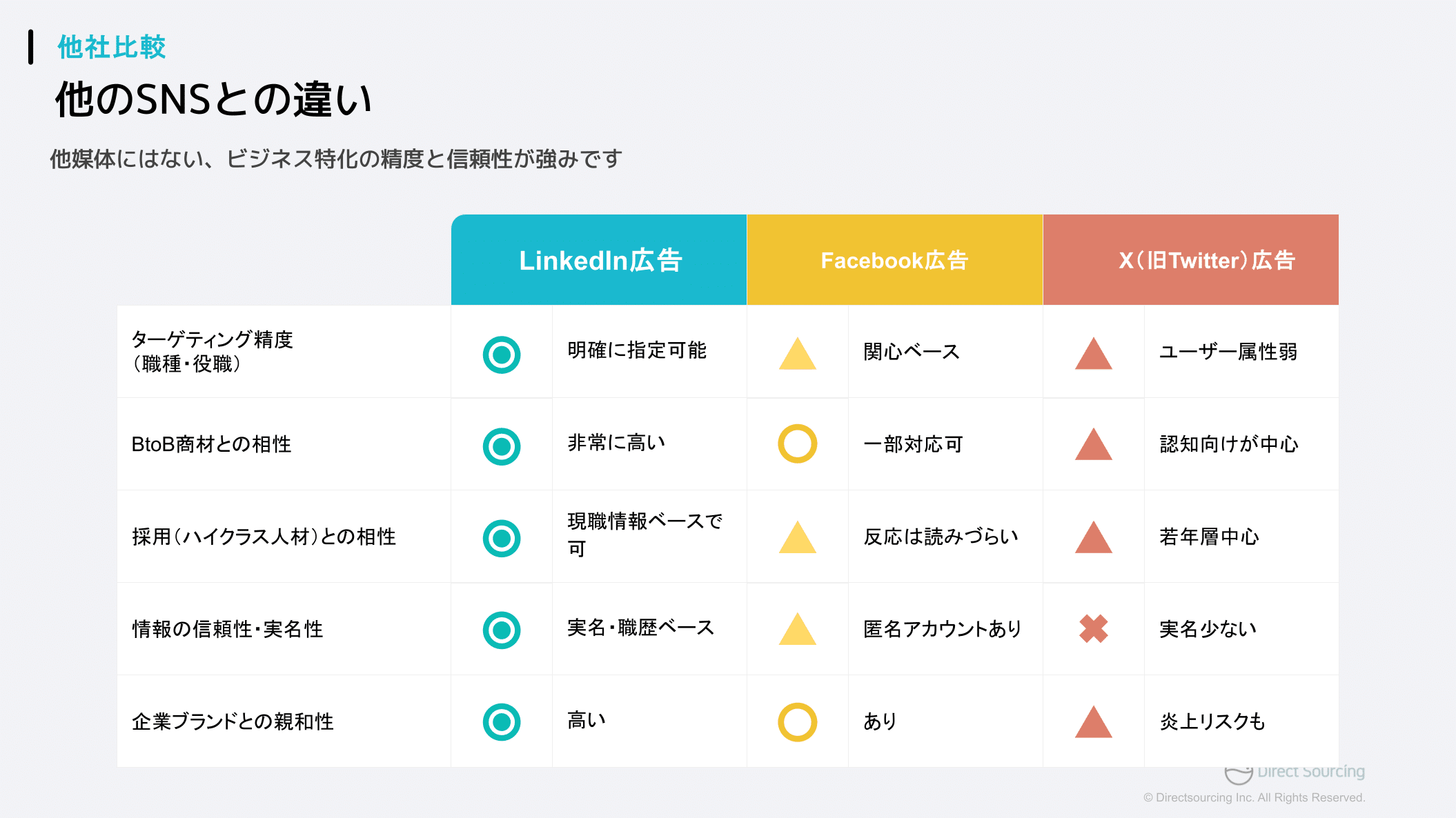1456x818 pixels.
Task: Select the LinkedIn広告 column header
Action: (x=599, y=260)
